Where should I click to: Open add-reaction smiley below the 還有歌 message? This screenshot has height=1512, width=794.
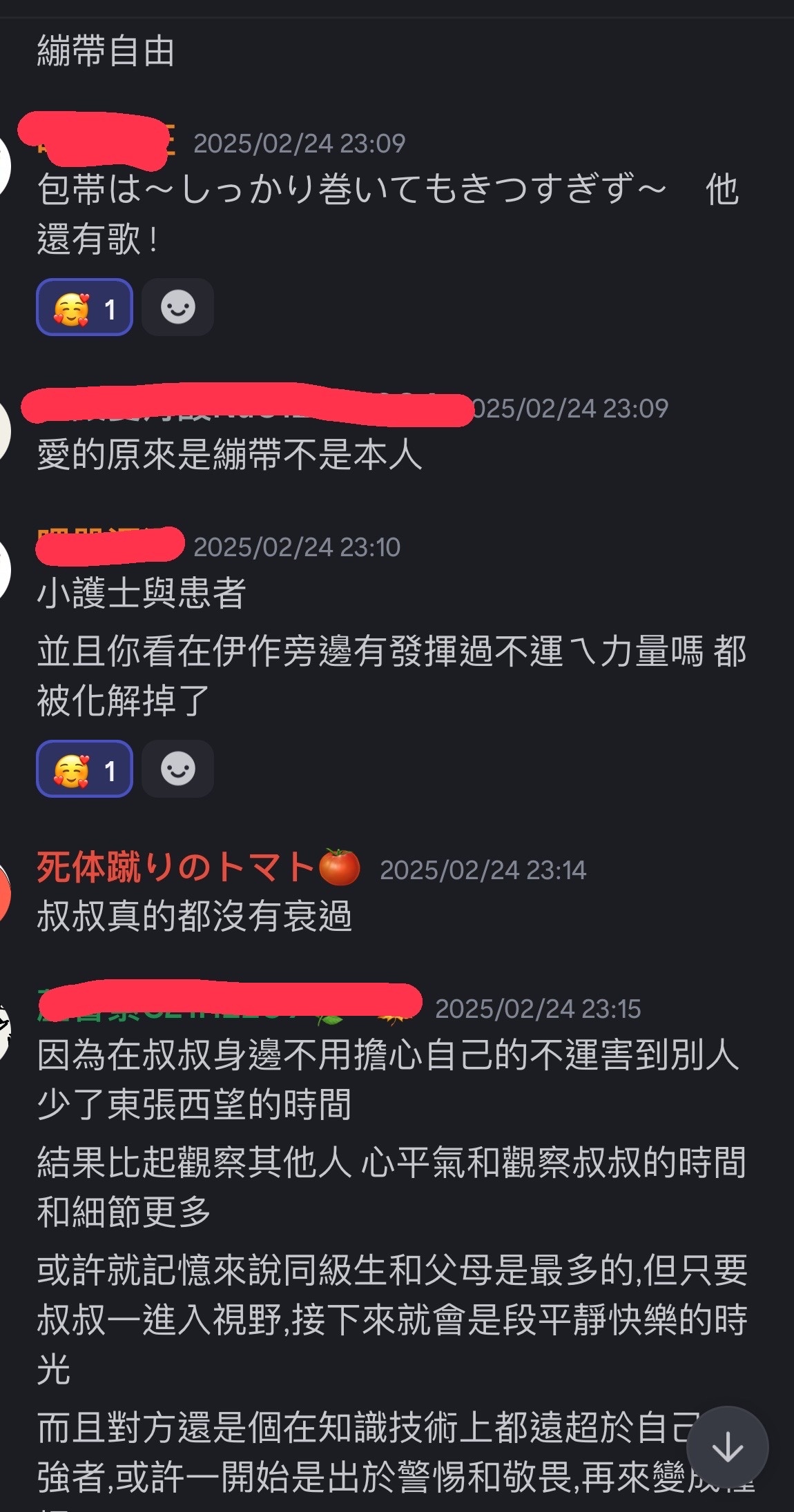coord(178,308)
